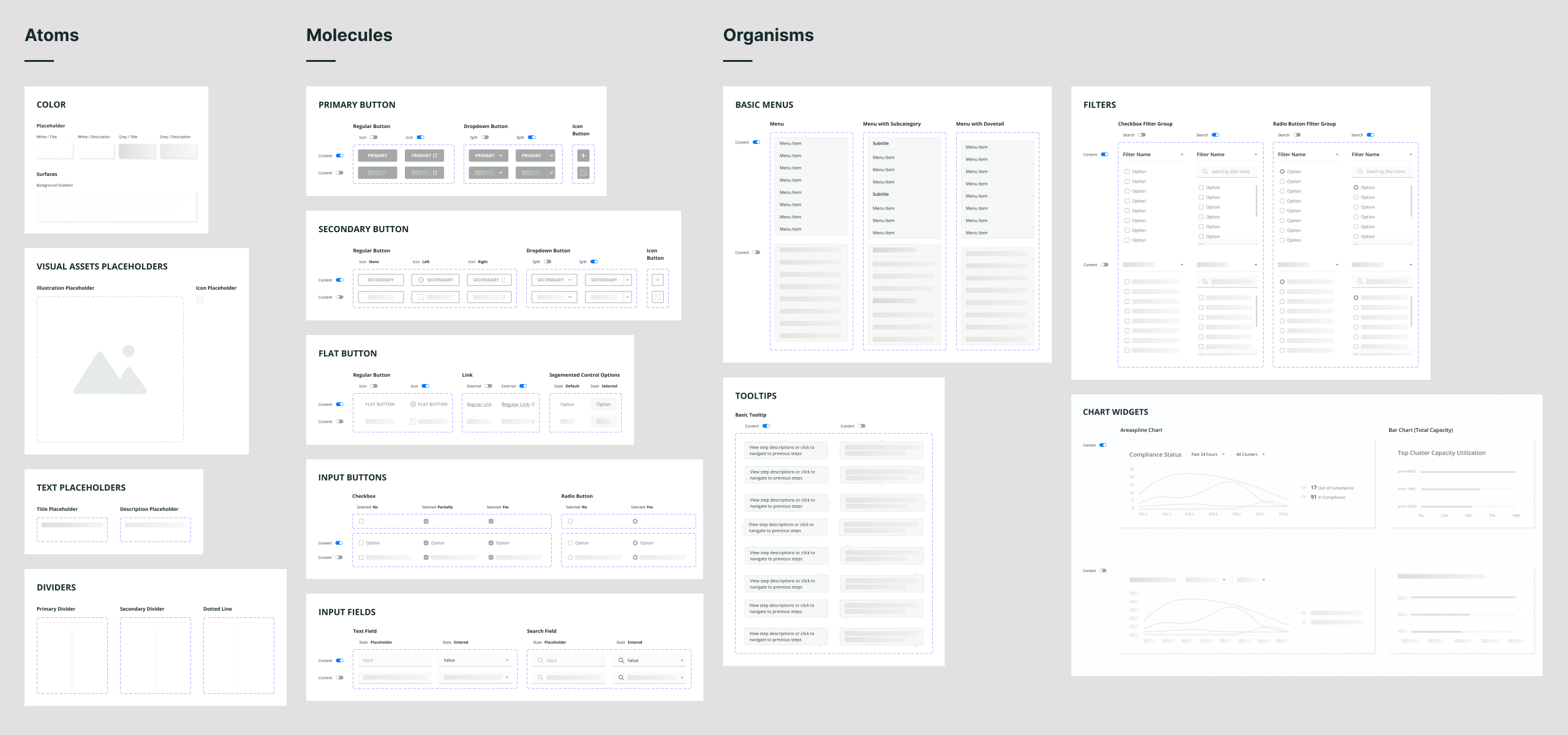Click the magnifier icon in the Search Field placeholder

(540, 660)
